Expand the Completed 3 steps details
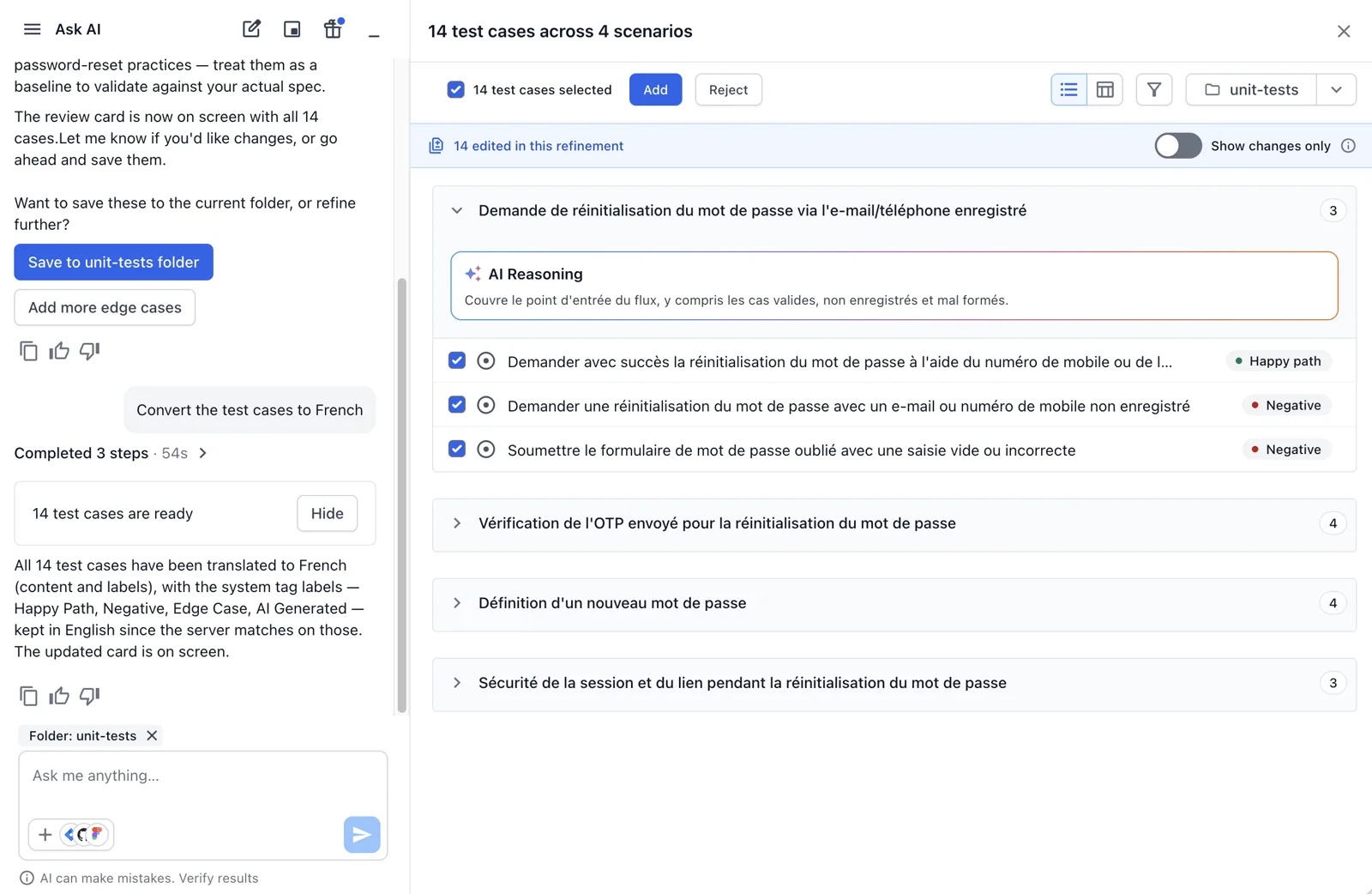This screenshot has height=894, width=1372. tap(203, 453)
